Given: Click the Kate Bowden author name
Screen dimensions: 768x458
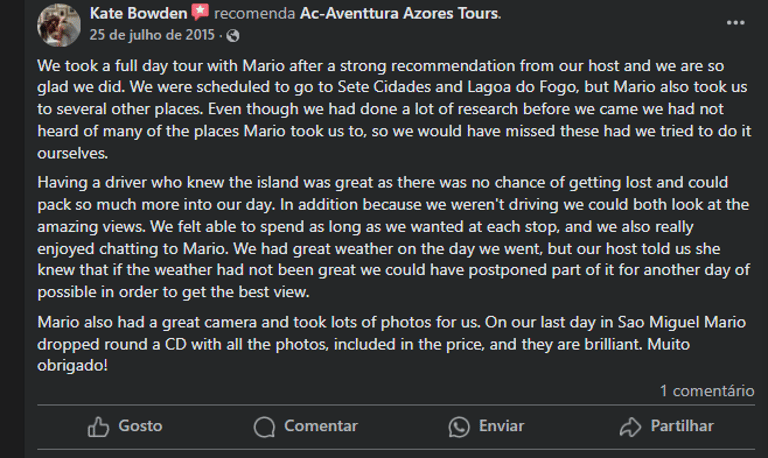Looking at the screenshot, I should click(137, 13).
